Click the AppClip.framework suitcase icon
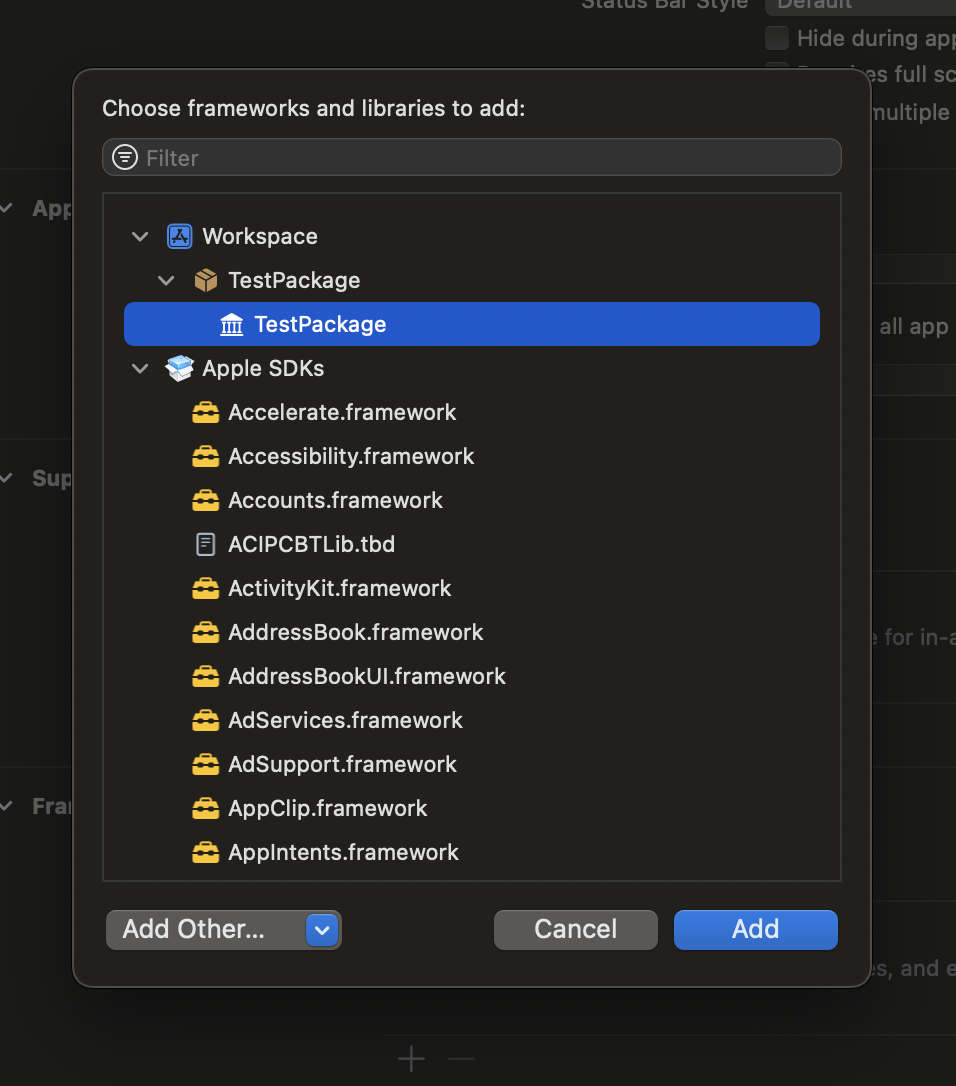Viewport: 956px width, 1086px height. pyautogui.click(x=205, y=808)
